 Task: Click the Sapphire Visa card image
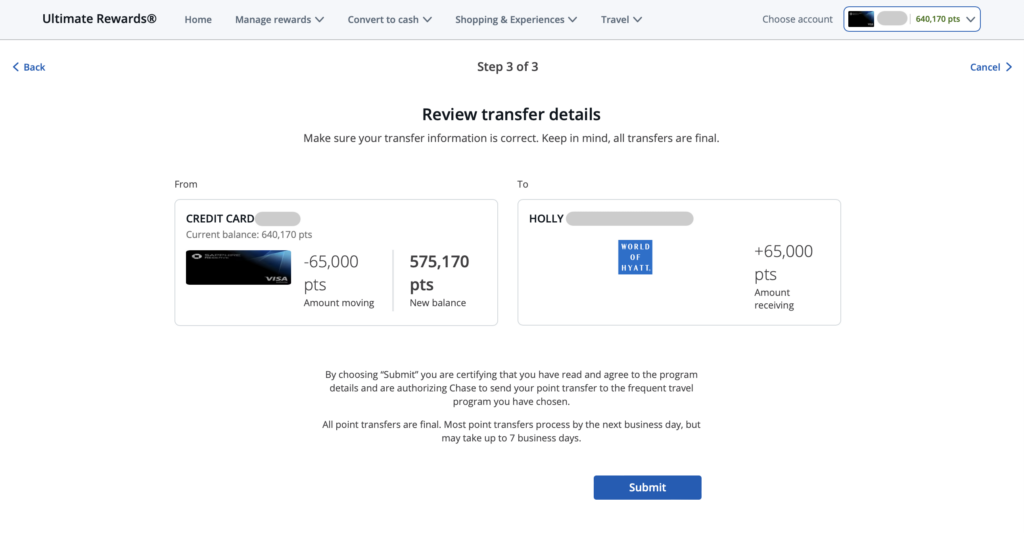coord(238,267)
